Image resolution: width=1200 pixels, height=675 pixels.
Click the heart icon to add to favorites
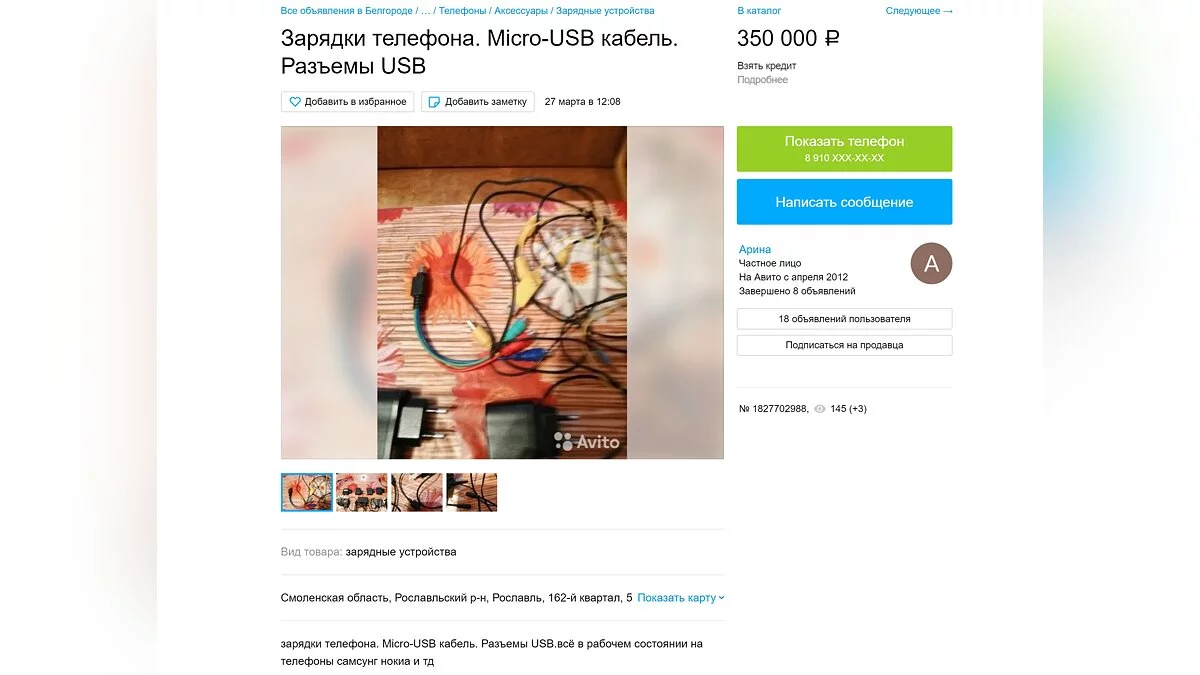click(x=295, y=102)
